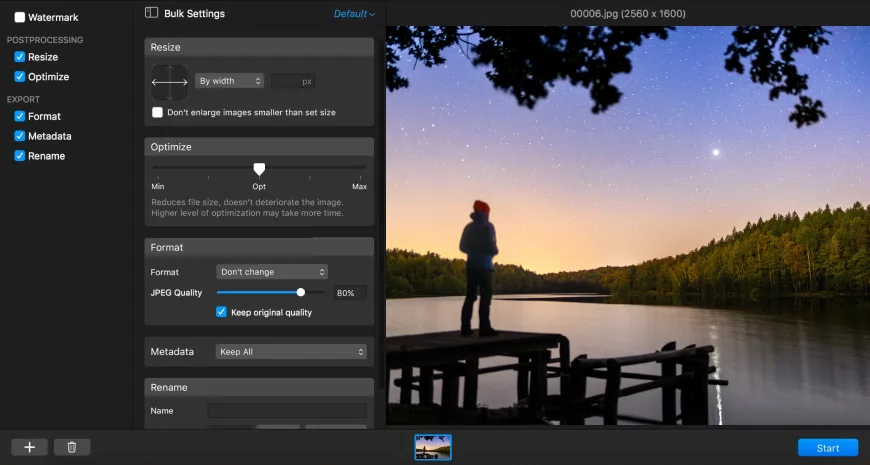Open the Default preset dropdown

point(354,14)
